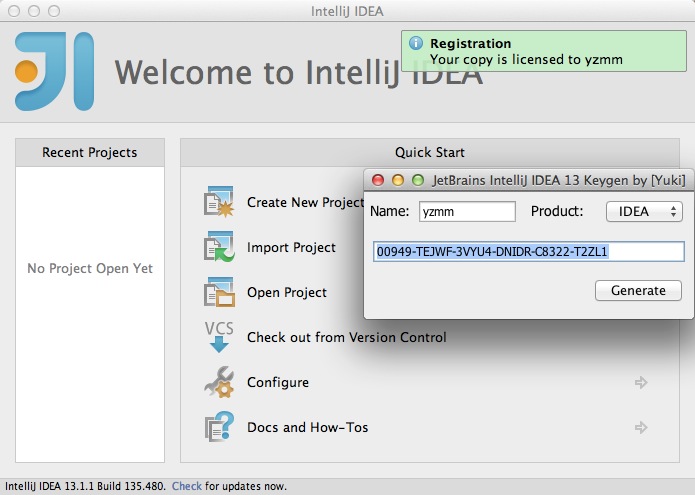Expand Docs and How-Tos arrow

pyautogui.click(x=641, y=427)
